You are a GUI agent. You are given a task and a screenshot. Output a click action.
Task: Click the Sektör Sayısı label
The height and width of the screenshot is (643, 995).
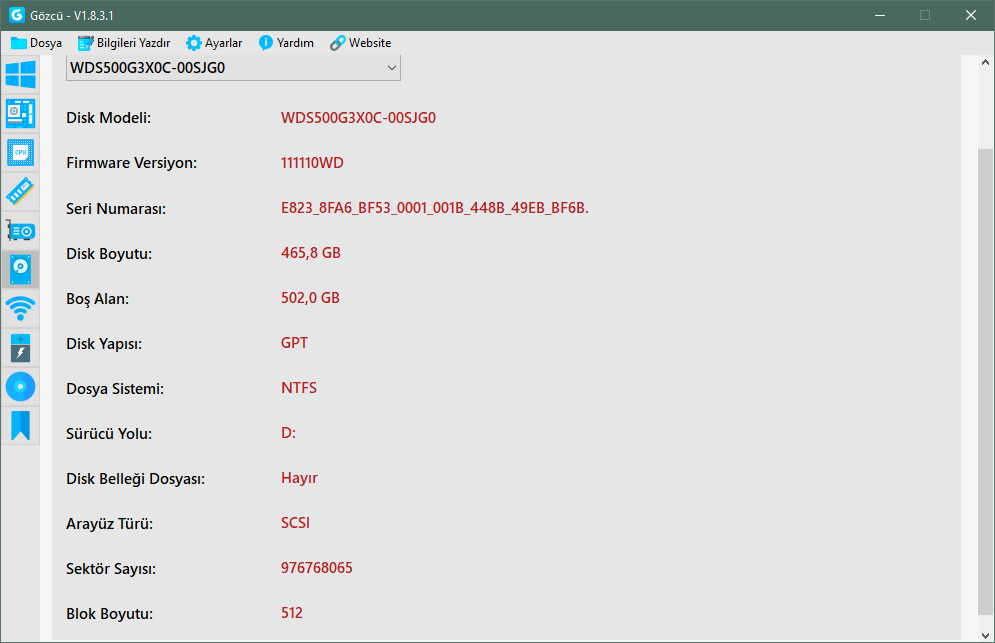point(111,569)
